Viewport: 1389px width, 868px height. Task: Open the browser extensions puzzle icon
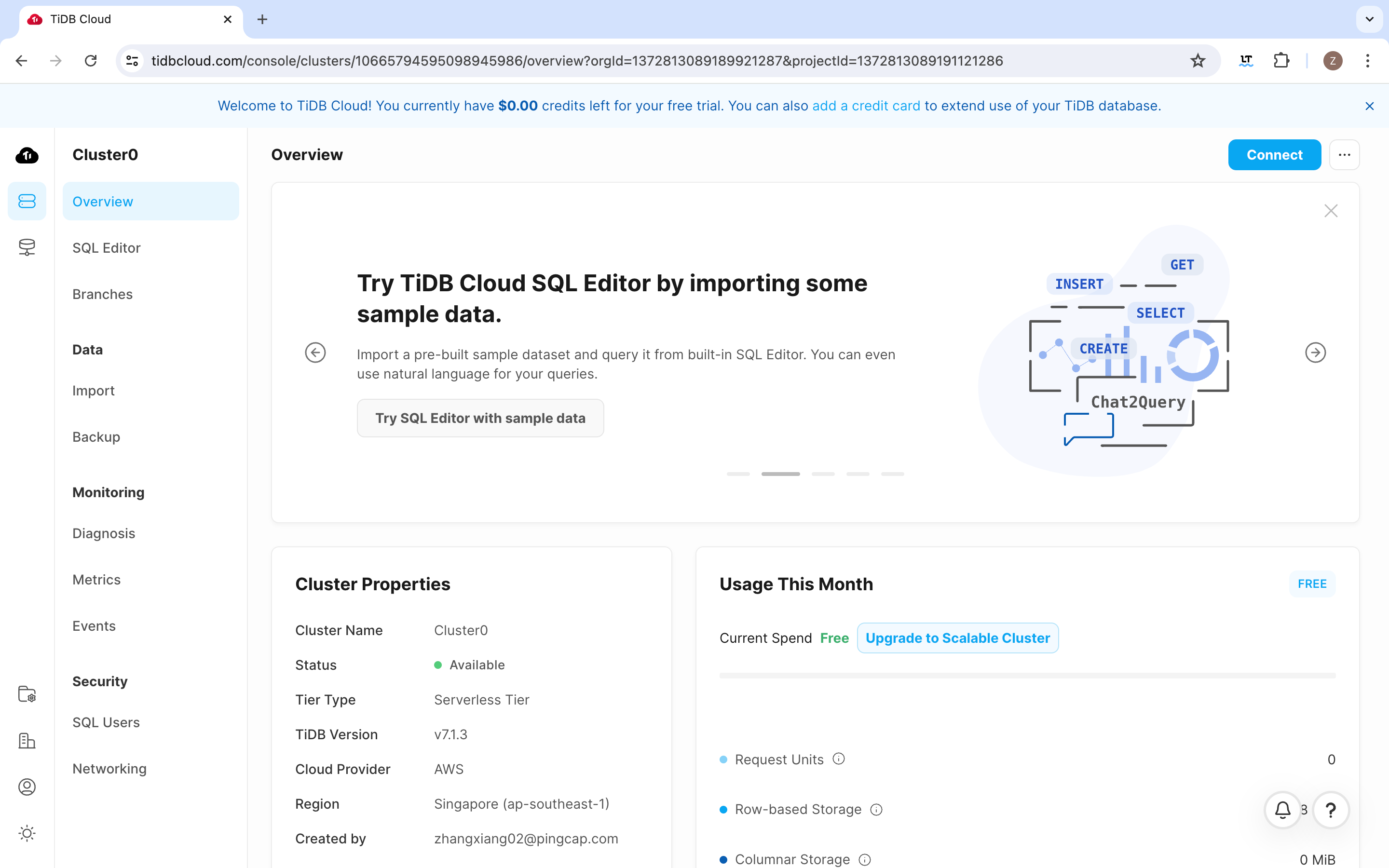(x=1281, y=61)
